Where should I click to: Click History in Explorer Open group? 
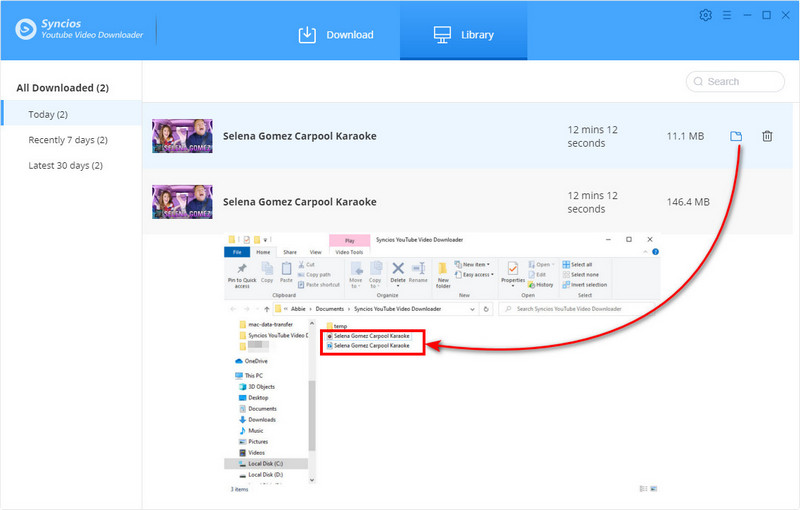coord(540,285)
